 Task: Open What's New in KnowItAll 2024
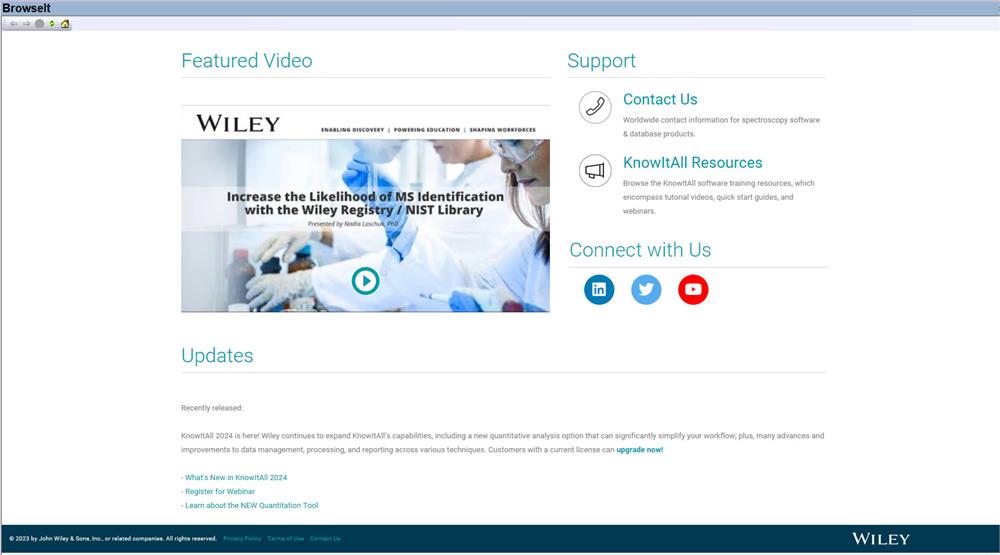click(x=235, y=478)
